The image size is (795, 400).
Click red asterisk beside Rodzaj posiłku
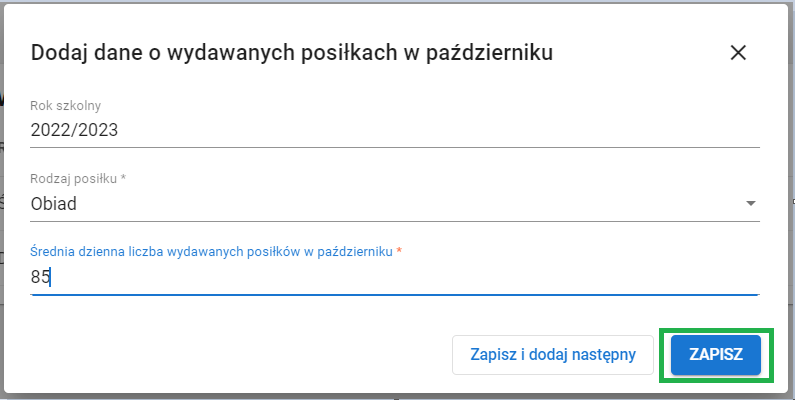pyautogui.click(x=124, y=178)
